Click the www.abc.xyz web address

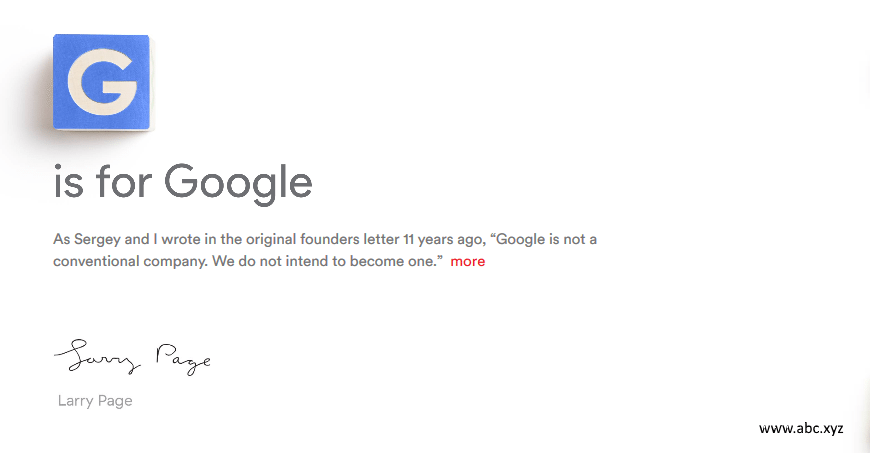point(801,428)
